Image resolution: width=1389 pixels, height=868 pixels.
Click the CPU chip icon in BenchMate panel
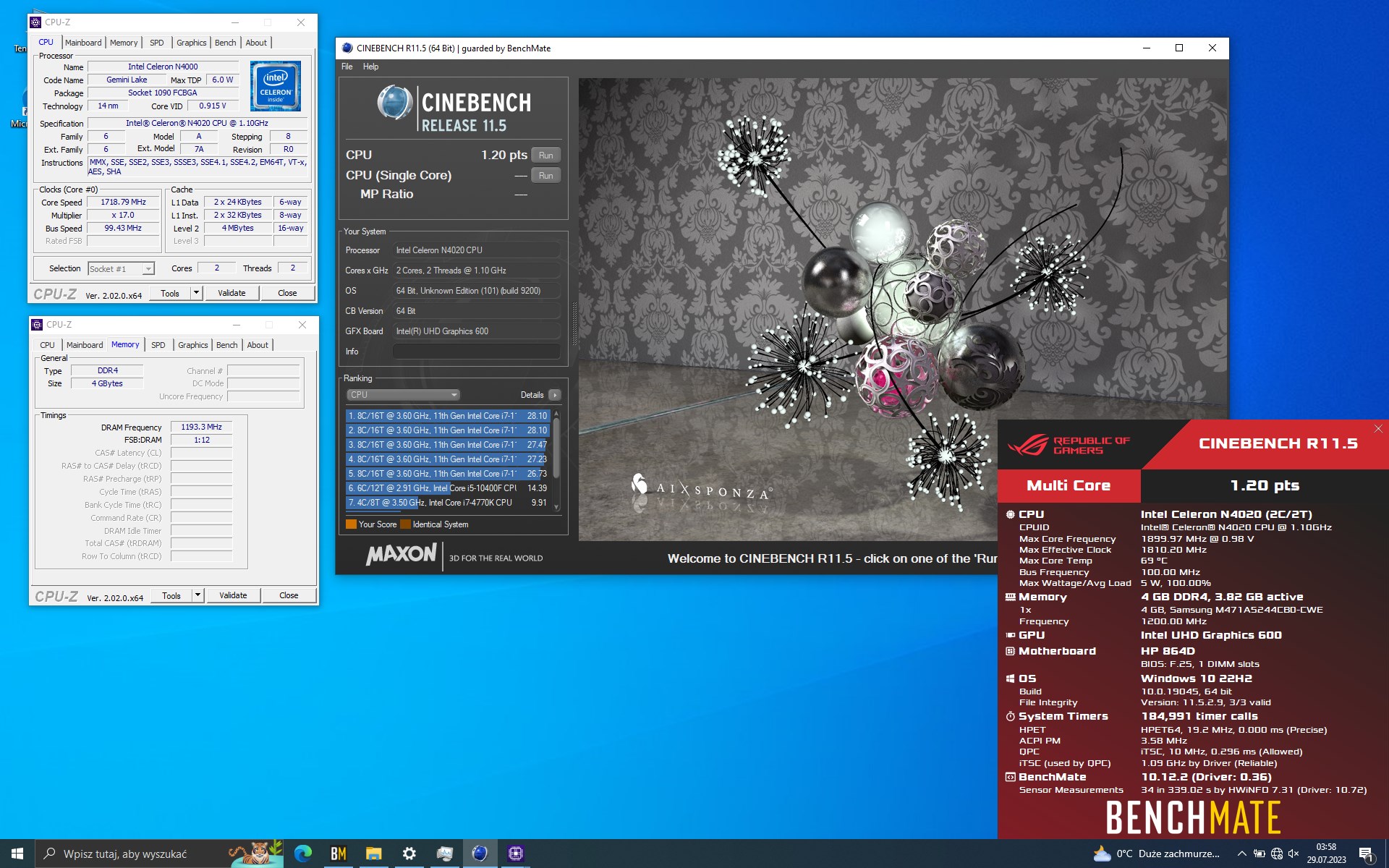[x=1011, y=514]
